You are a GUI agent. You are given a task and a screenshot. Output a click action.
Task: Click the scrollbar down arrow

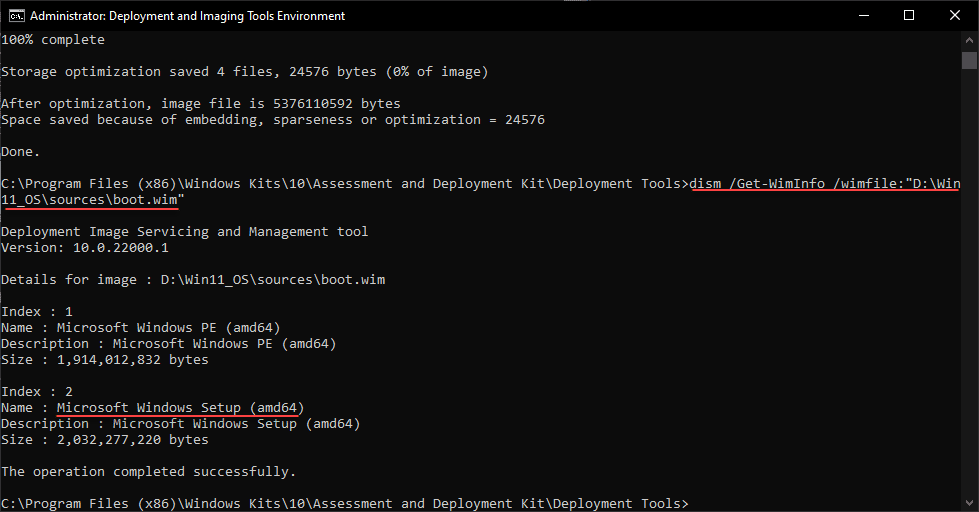tap(969, 503)
